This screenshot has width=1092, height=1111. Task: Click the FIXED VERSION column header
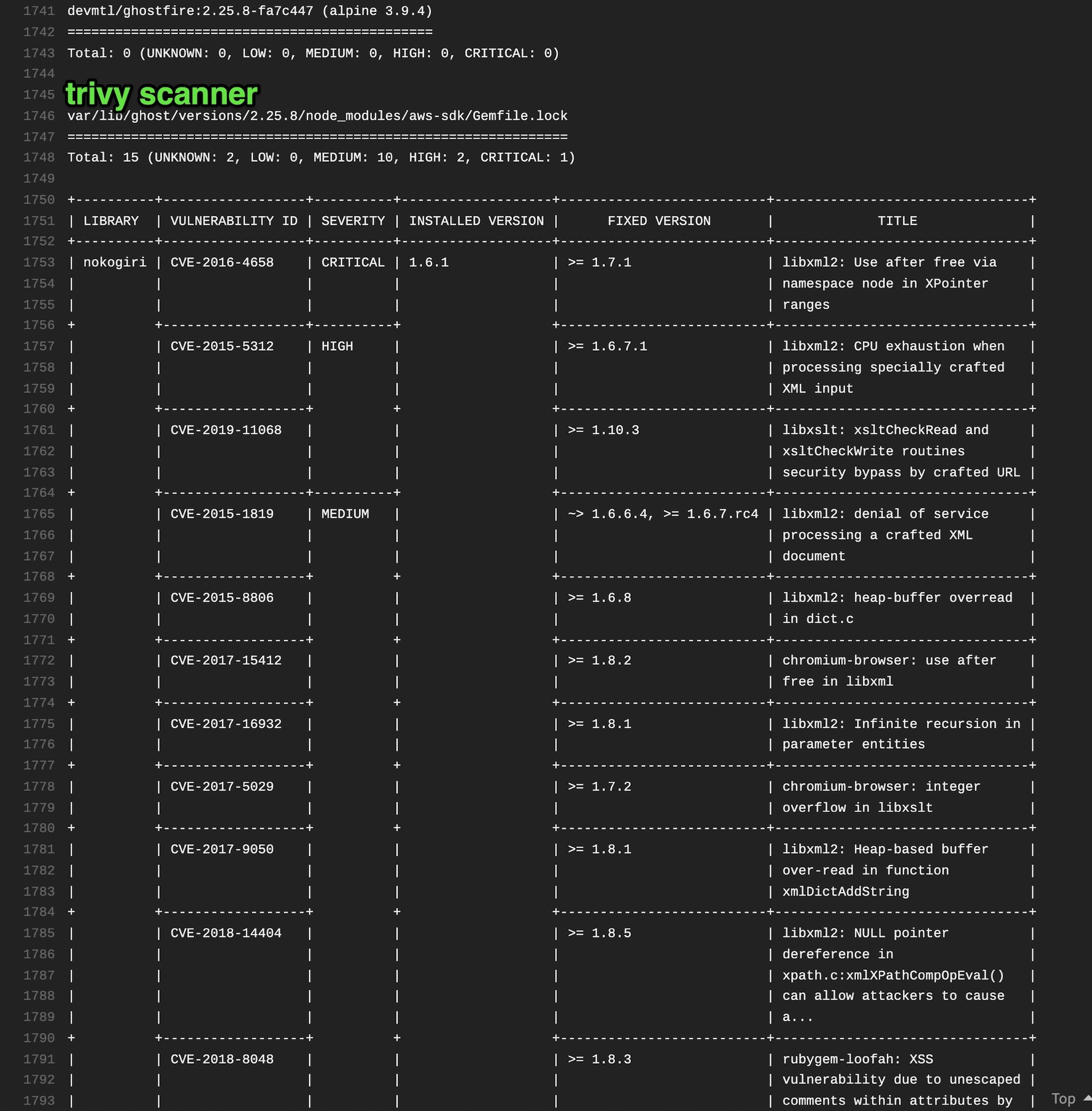coord(659,221)
